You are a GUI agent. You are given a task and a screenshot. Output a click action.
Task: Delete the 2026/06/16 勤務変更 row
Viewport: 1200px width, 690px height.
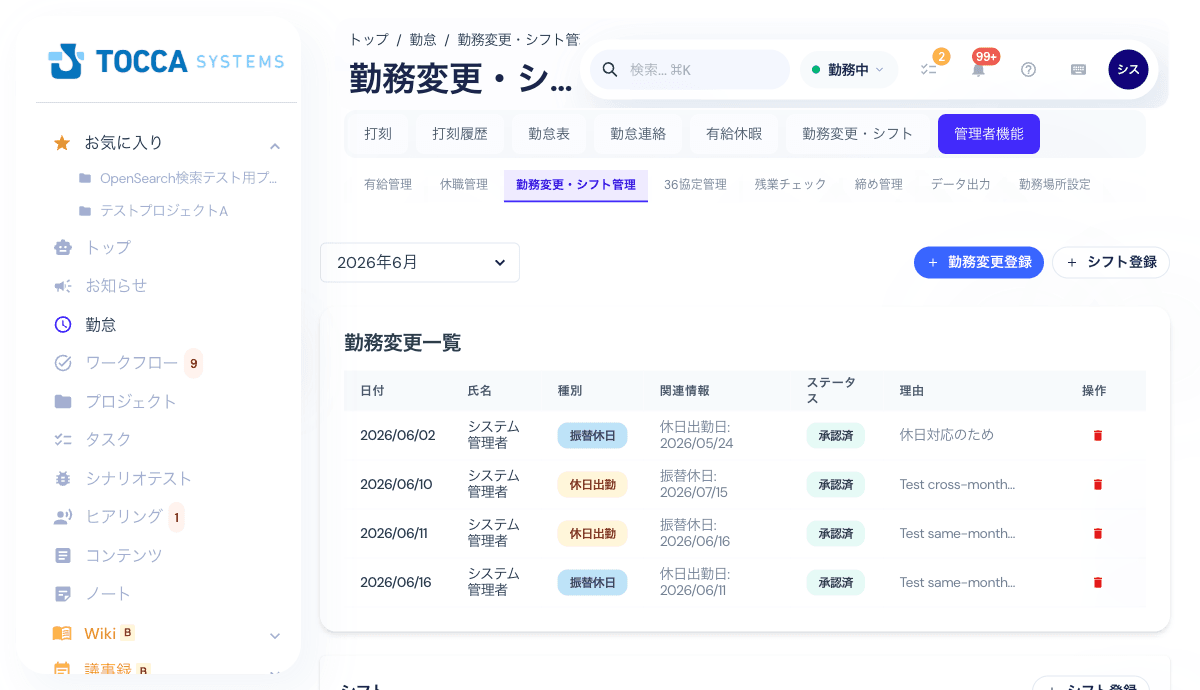click(1098, 582)
